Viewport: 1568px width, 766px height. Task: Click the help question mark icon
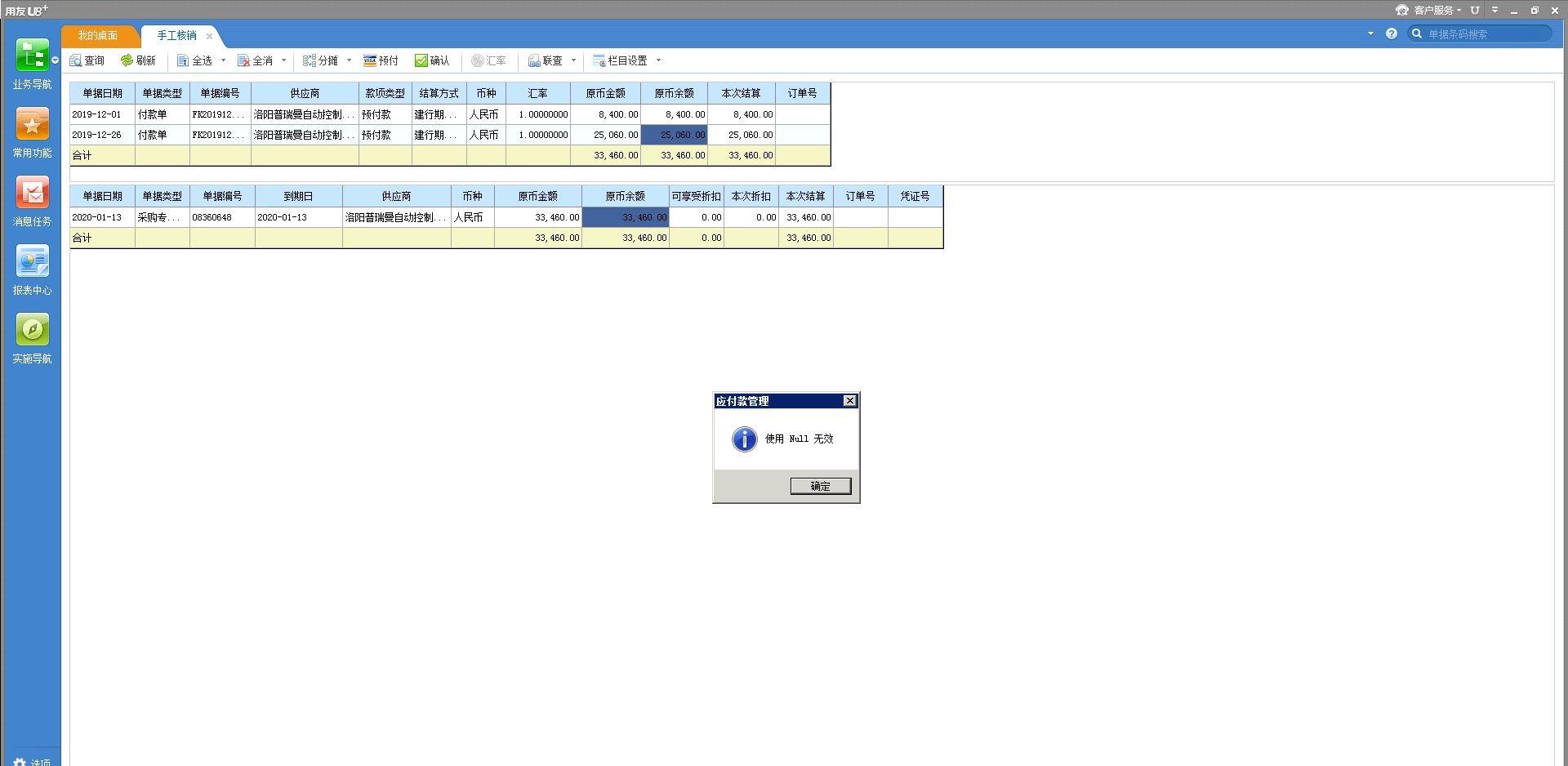(x=1392, y=33)
